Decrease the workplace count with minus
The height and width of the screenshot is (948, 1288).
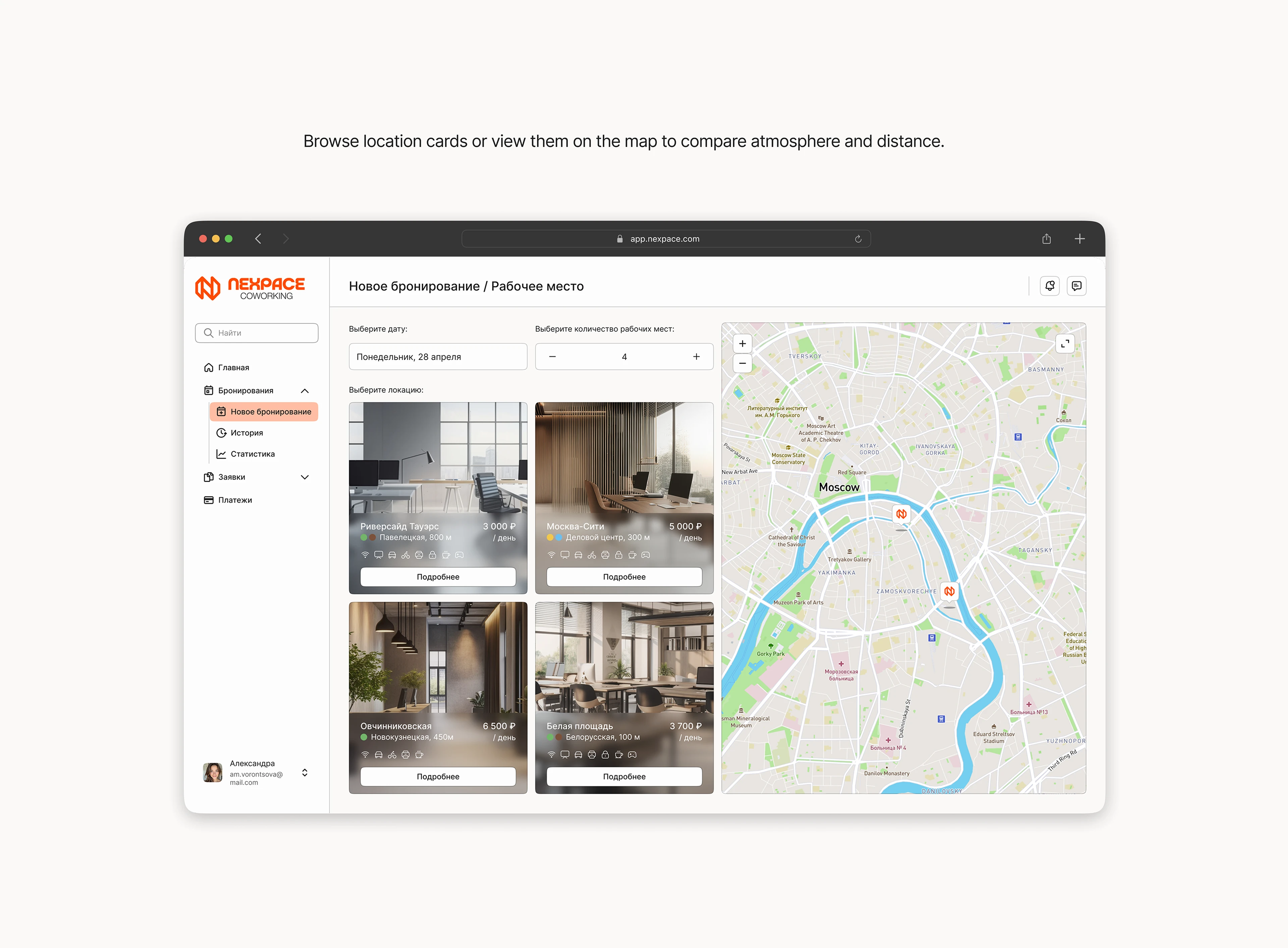pos(552,357)
